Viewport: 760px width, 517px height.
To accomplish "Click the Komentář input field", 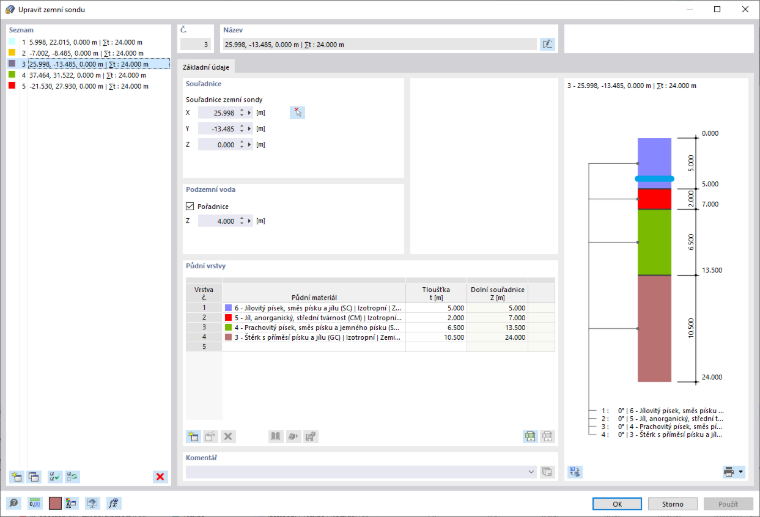I will (356, 471).
